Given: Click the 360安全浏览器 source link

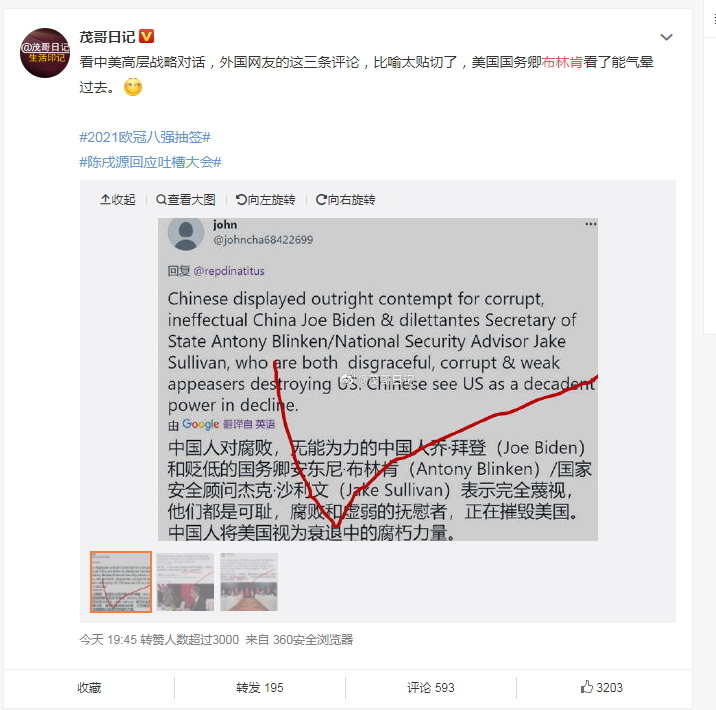Looking at the screenshot, I should (313, 640).
